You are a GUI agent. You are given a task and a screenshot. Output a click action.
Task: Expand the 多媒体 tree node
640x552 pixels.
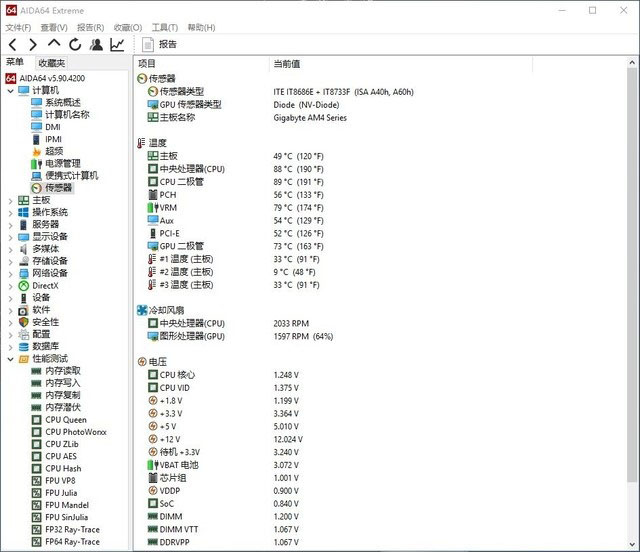point(11,249)
